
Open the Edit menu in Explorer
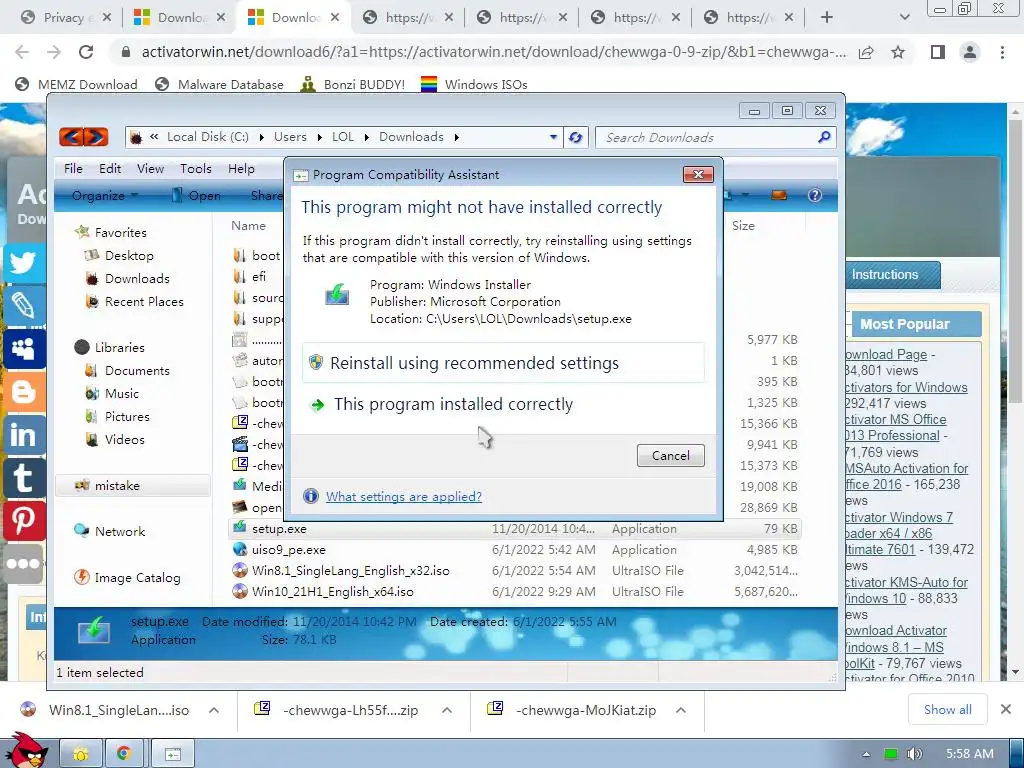(x=110, y=168)
